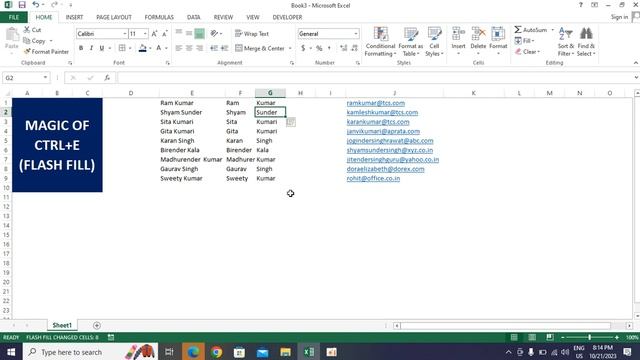The image size is (640, 360).
Task: Open the Format cells dropdown
Action: (x=498, y=42)
